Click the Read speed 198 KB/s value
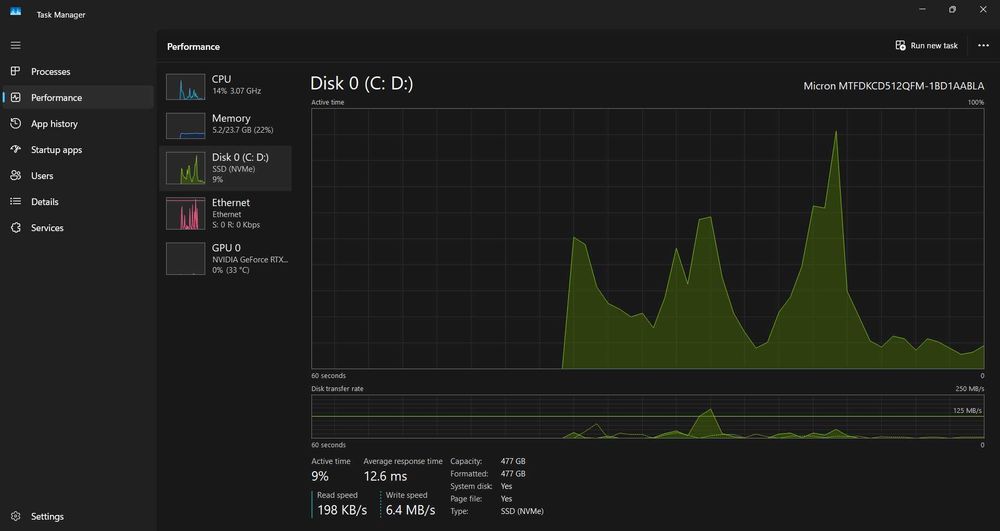Image resolution: width=1000 pixels, height=531 pixels. (x=342, y=510)
